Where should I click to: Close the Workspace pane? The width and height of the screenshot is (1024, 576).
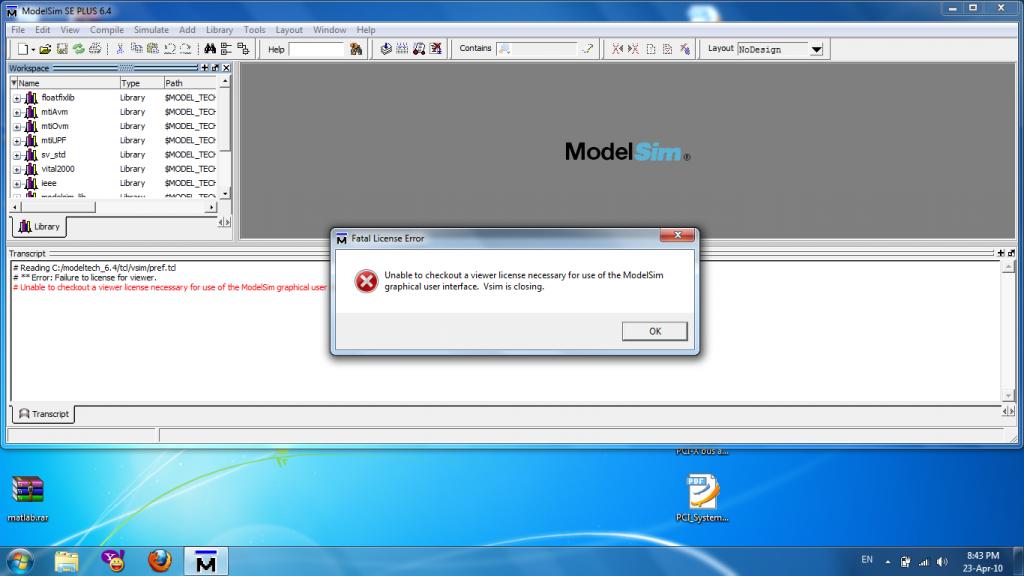(226, 68)
